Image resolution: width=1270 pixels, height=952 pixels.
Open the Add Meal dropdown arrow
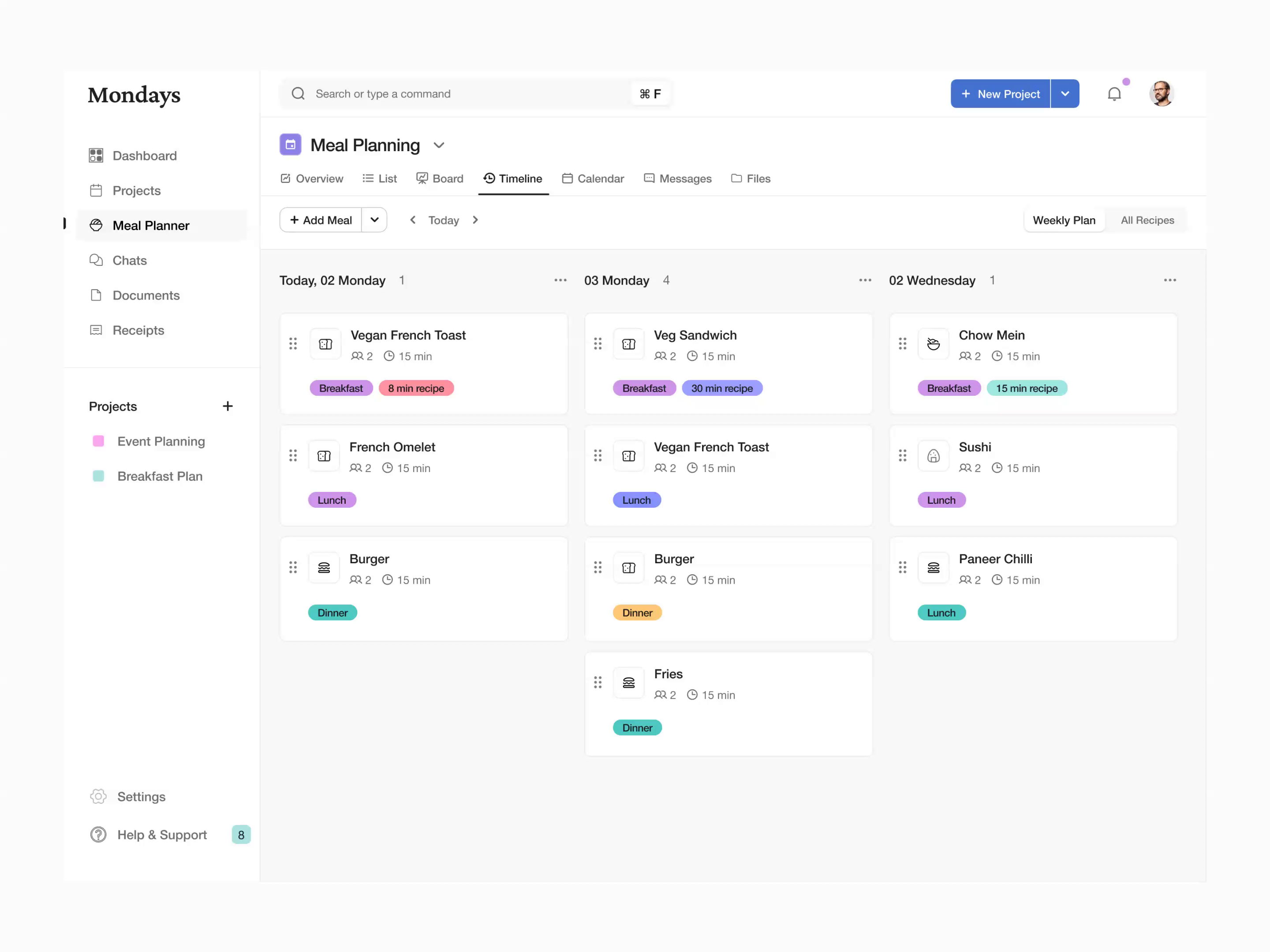click(374, 220)
